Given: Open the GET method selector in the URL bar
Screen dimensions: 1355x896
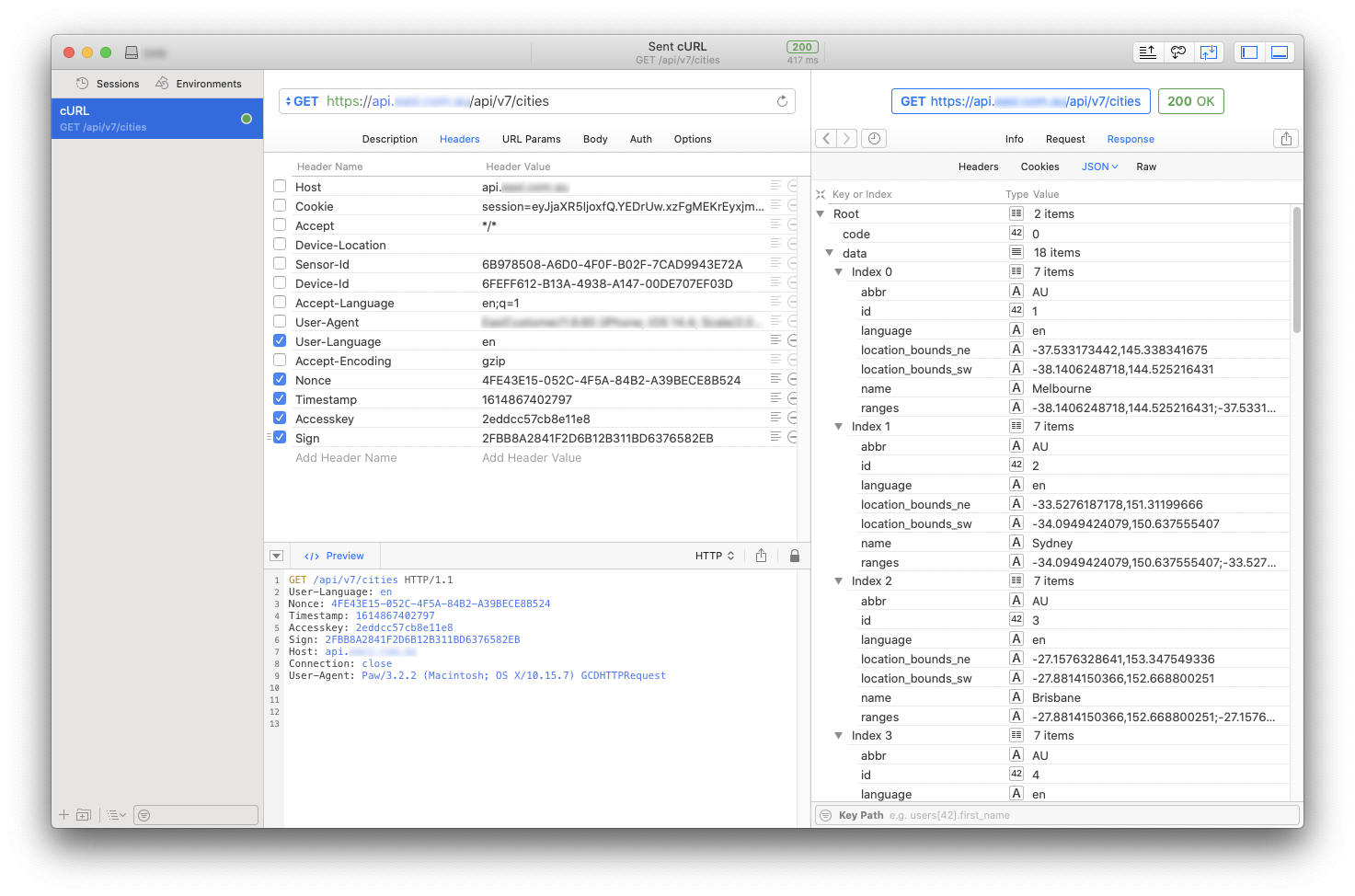Looking at the screenshot, I should (302, 101).
